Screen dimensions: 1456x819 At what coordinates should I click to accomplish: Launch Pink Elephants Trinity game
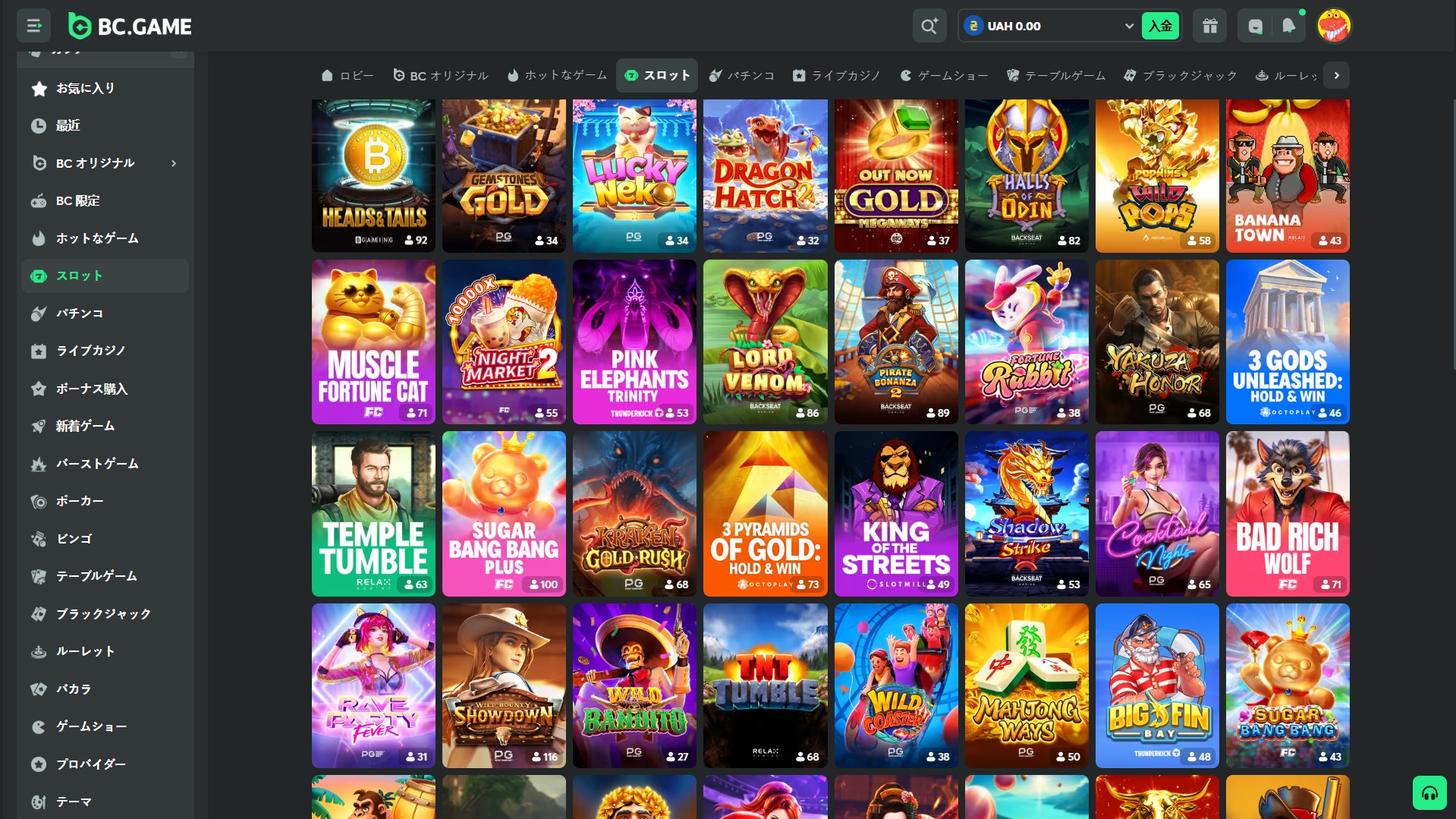click(634, 342)
